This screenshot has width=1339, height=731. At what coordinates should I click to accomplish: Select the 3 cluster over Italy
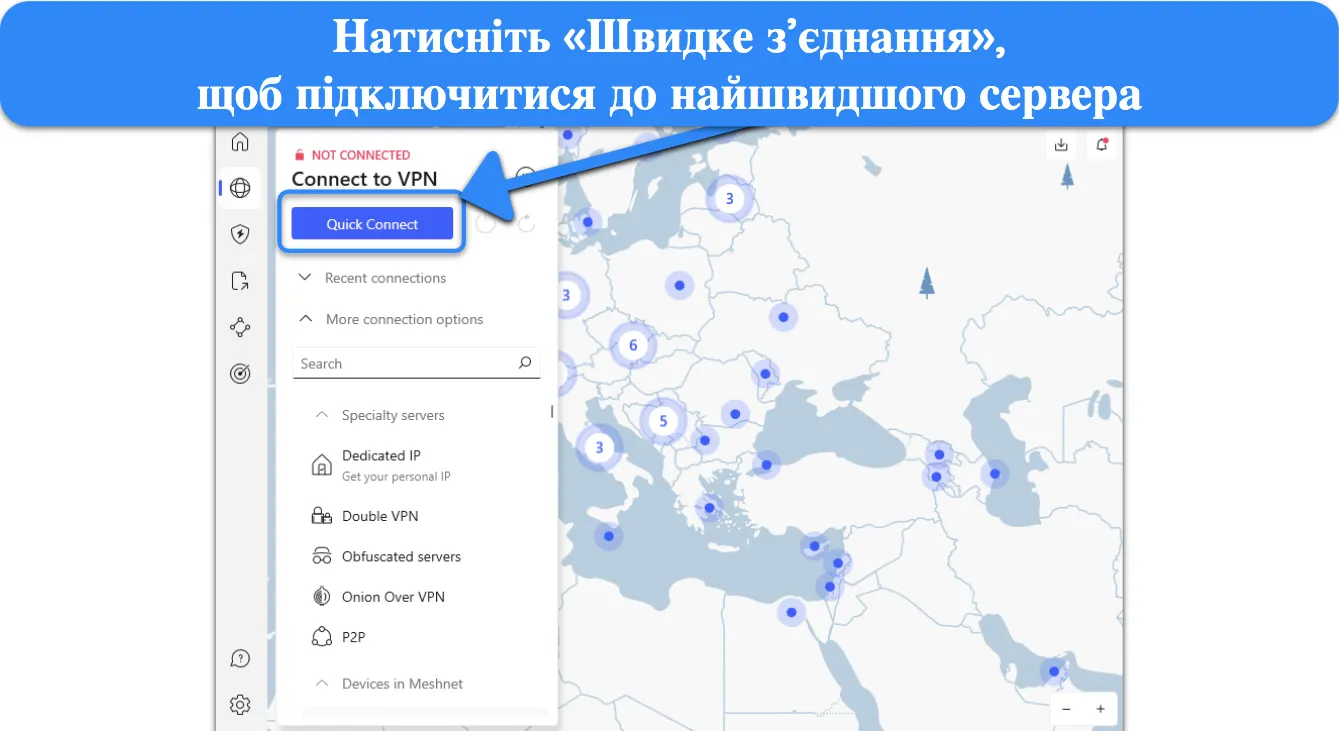point(599,447)
